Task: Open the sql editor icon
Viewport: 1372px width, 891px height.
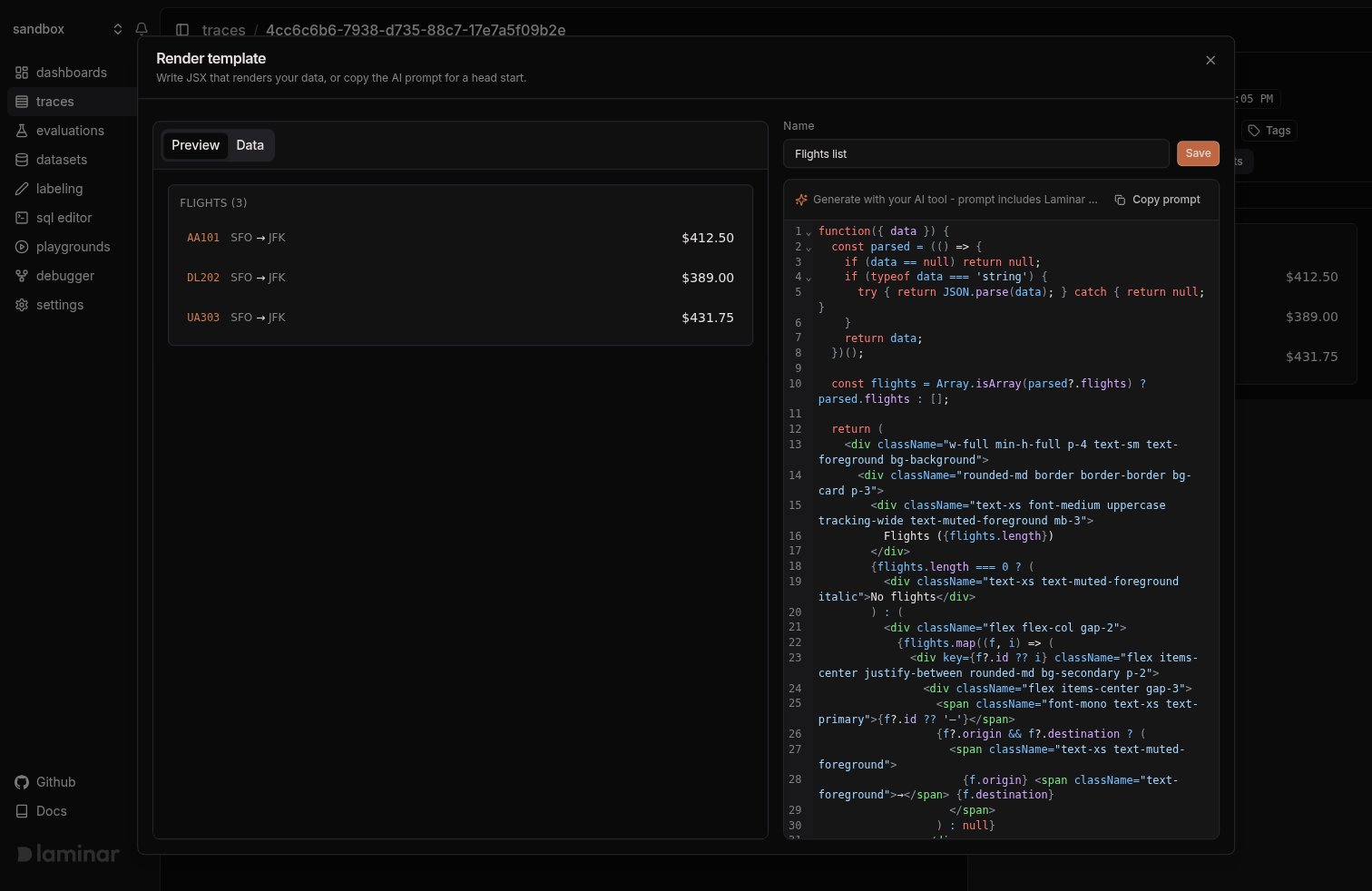Action: (22, 218)
